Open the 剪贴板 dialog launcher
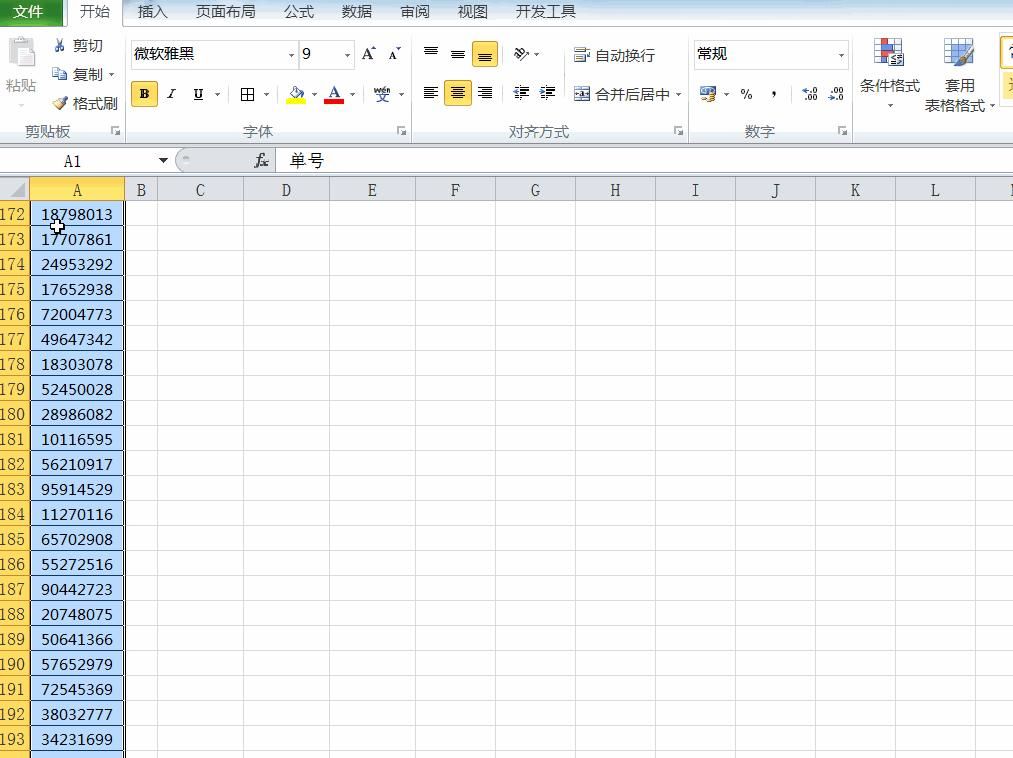This screenshot has width=1013, height=758. click(x=116, y=131)
